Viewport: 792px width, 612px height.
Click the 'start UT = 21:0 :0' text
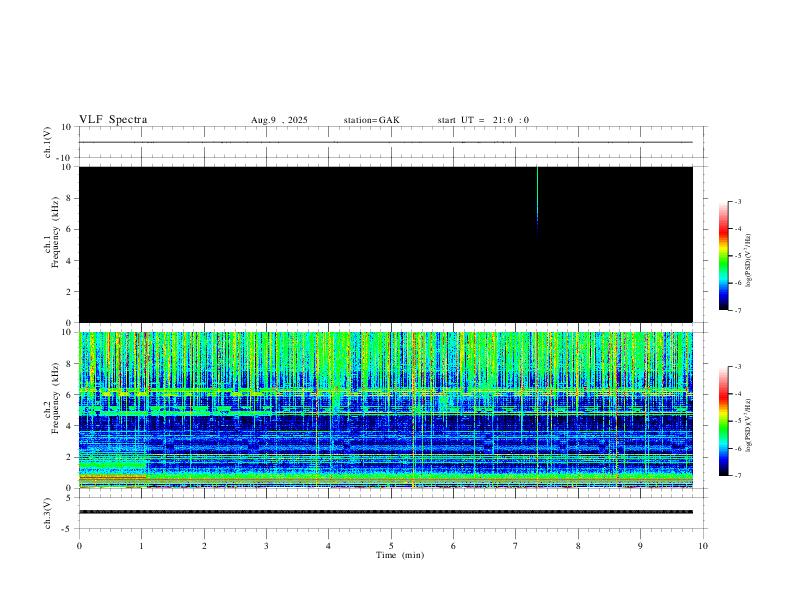point(483,120)
